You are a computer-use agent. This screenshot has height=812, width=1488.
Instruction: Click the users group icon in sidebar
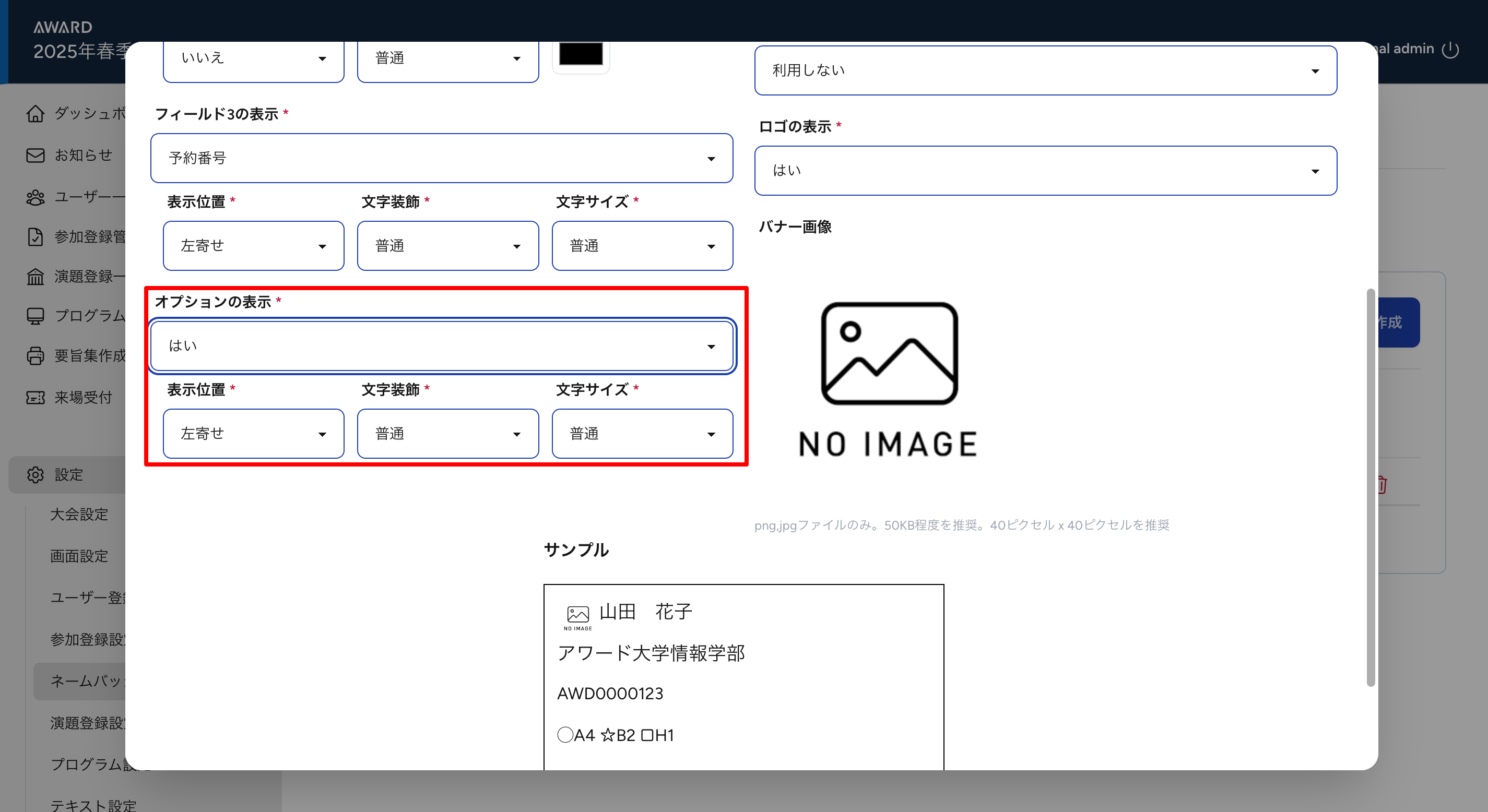pyautogui.click(x=35, y=197)
